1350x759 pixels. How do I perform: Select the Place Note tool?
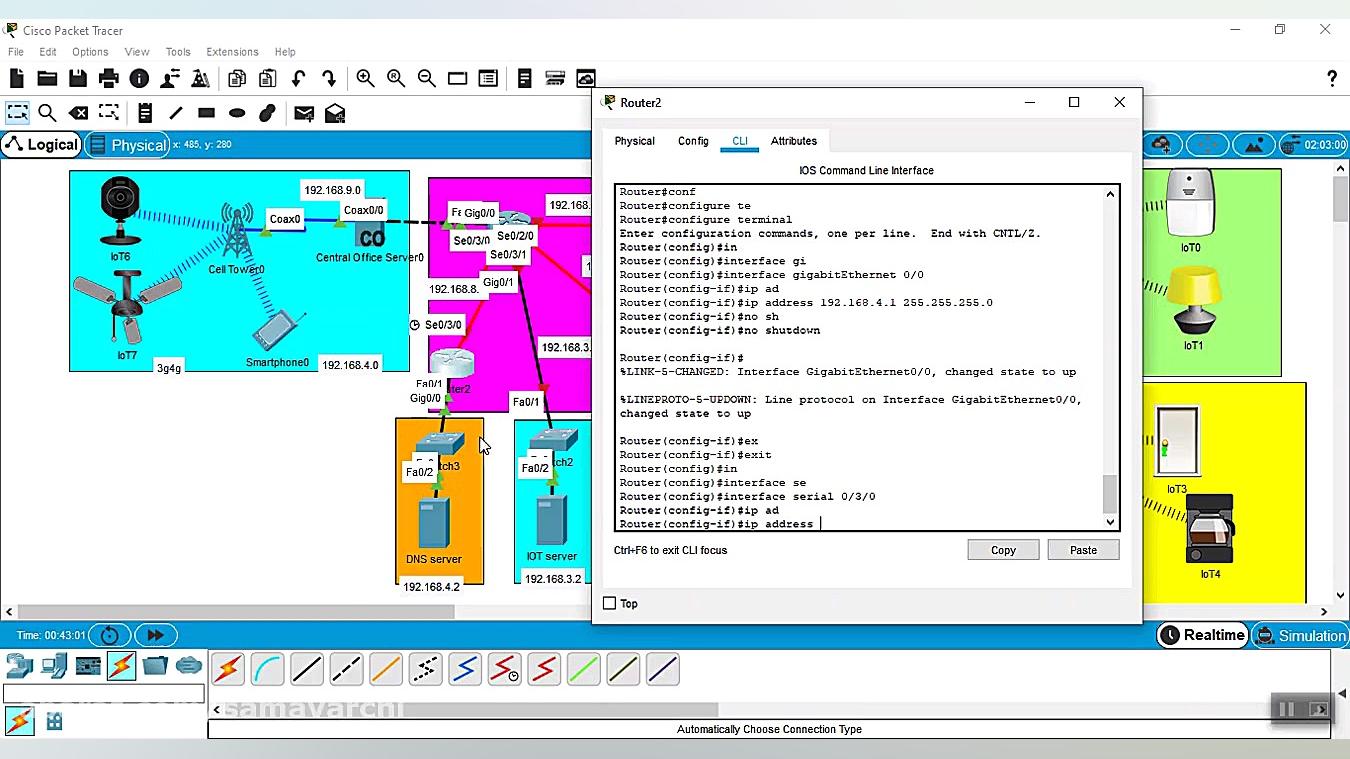pyautogui.click(x=145, y=113)
